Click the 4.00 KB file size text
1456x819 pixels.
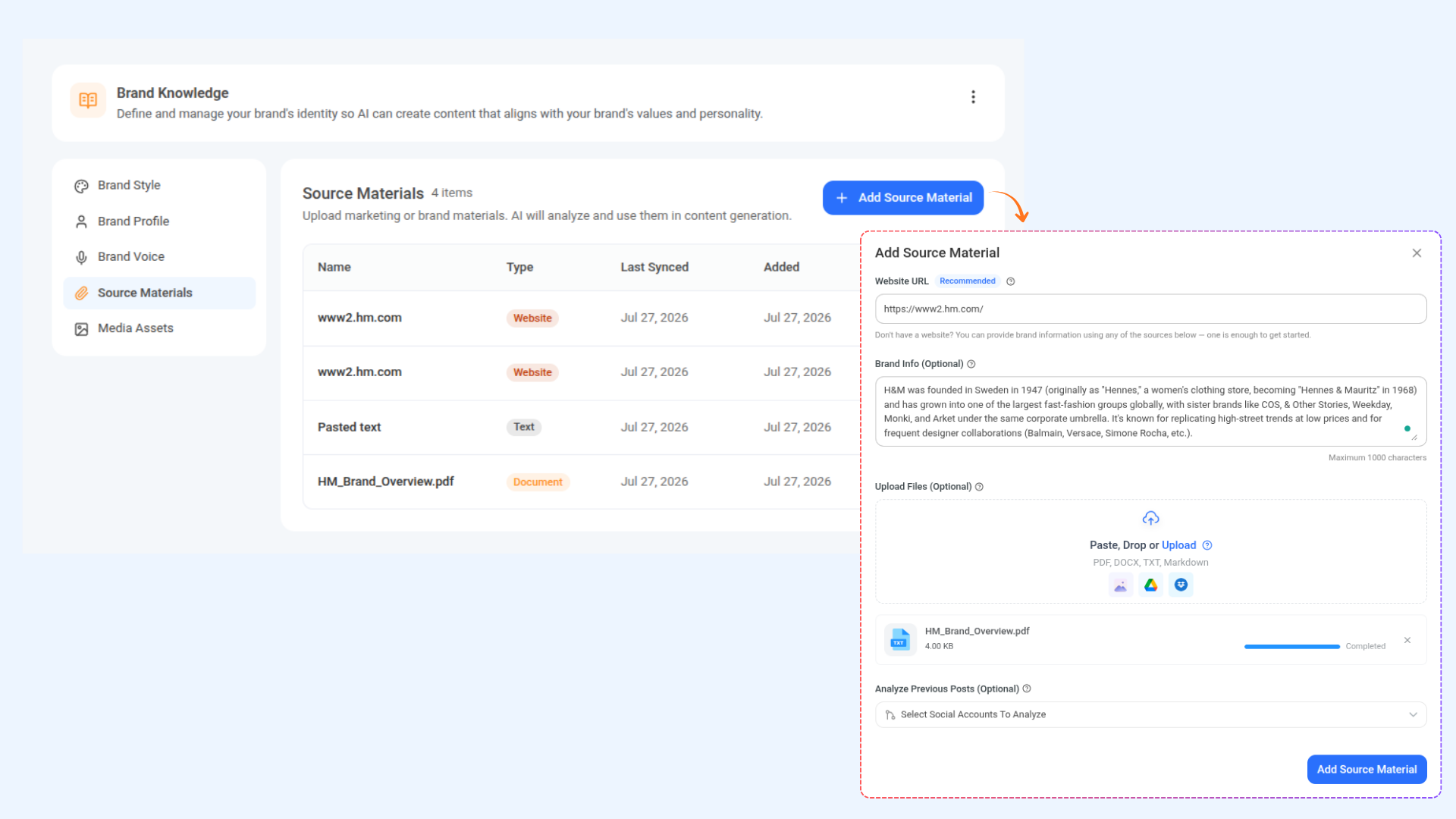point(939,647)
